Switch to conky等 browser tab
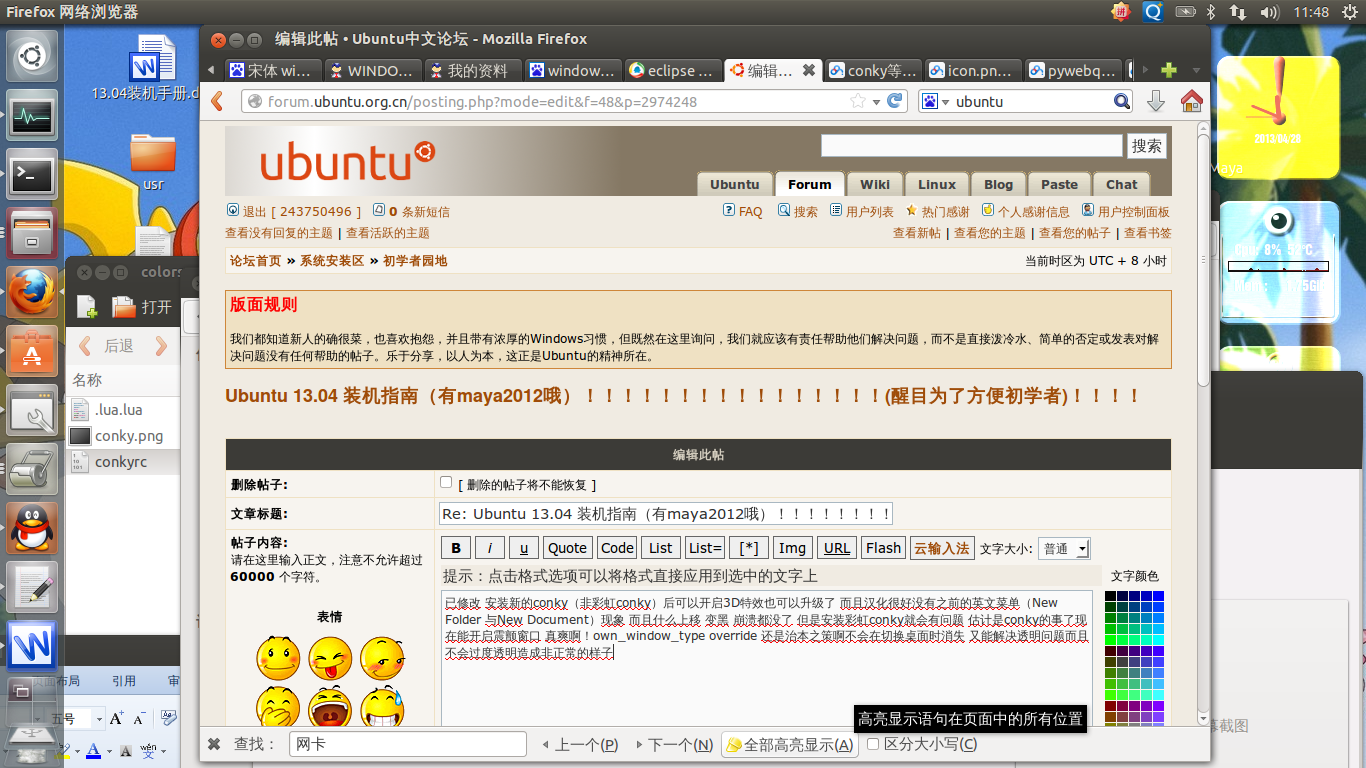 coord(872,70)
